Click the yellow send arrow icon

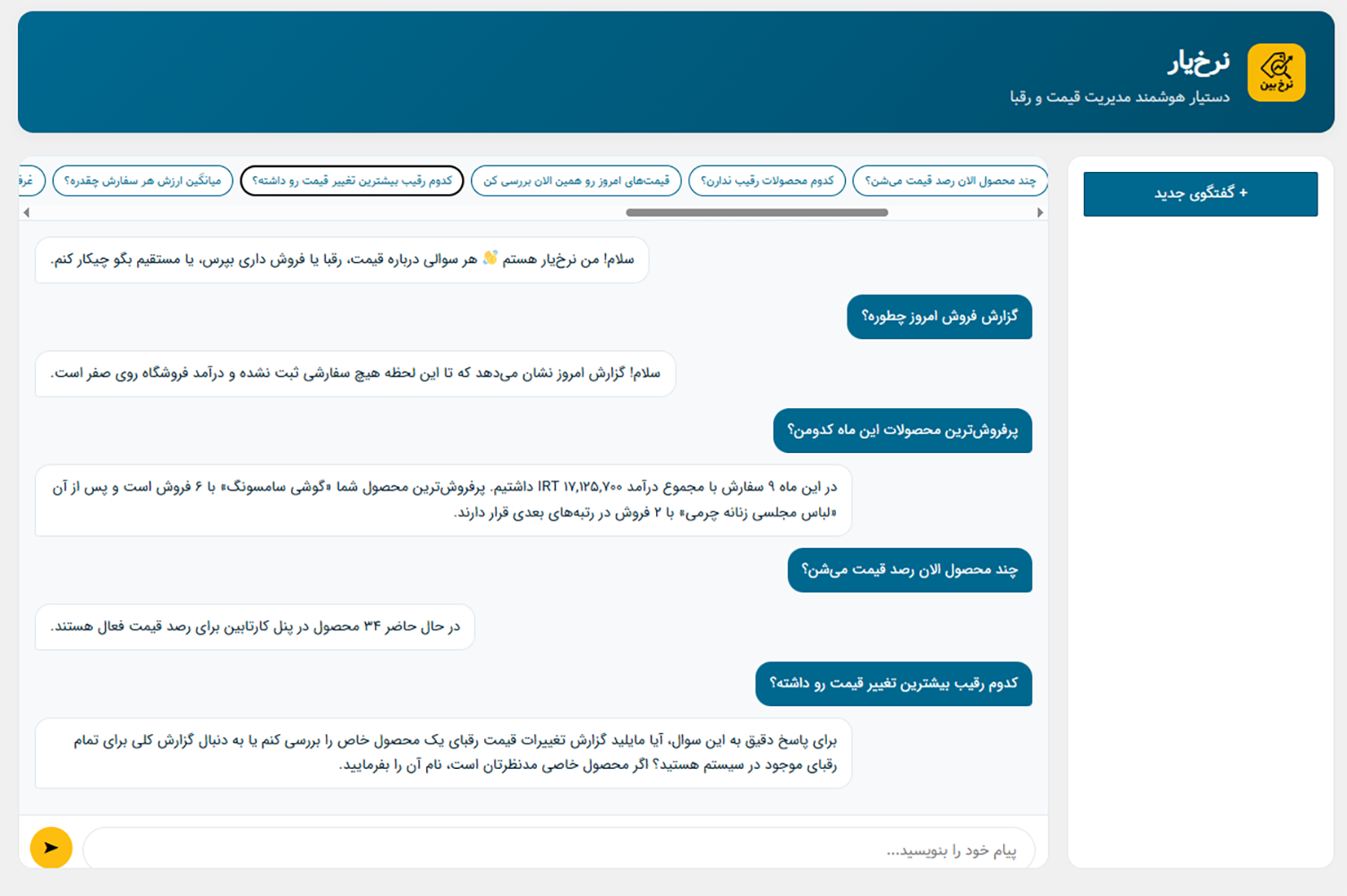tap(51, 847)
